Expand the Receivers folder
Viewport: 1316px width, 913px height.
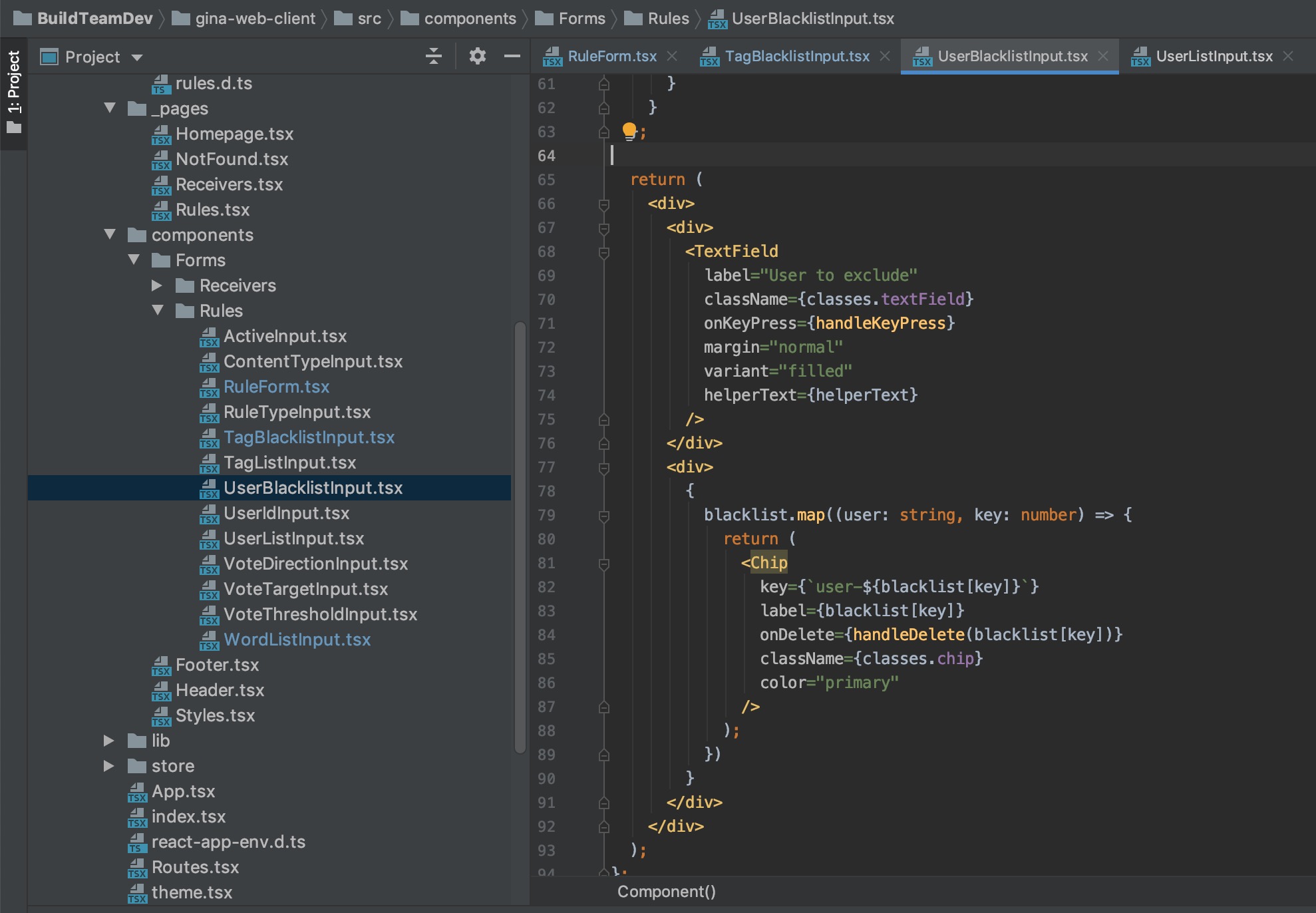[157, 285]
